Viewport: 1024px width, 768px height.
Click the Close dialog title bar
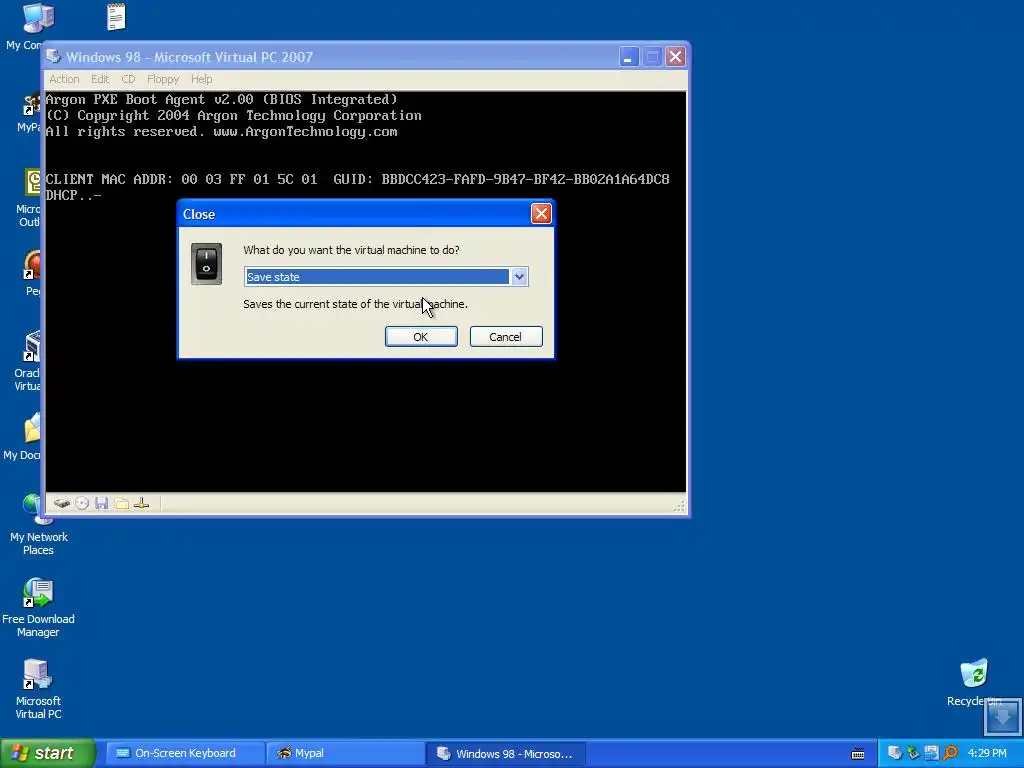tap(355, 214)
